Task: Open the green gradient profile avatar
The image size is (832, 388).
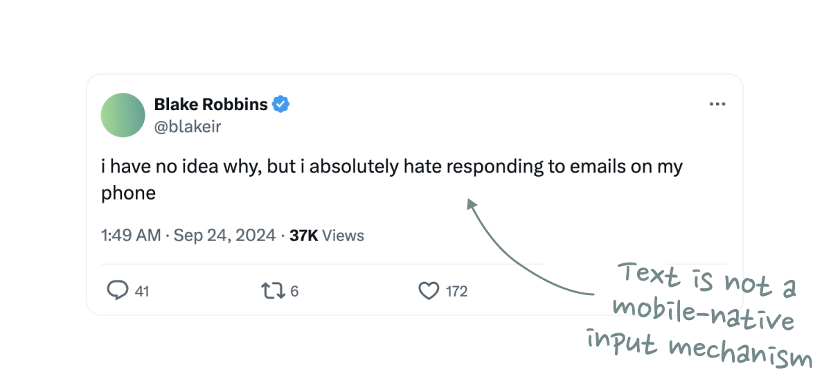Action: point(123,115)
